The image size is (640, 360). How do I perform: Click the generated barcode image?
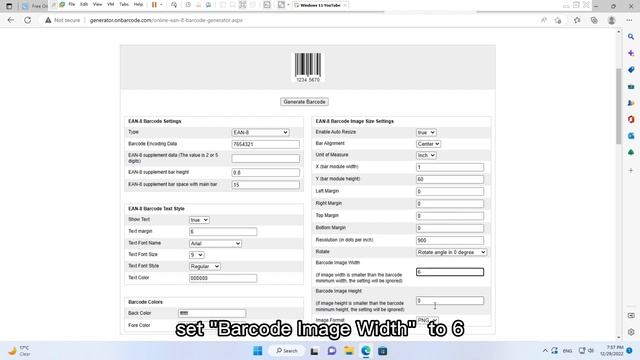(x=308, y=67)
